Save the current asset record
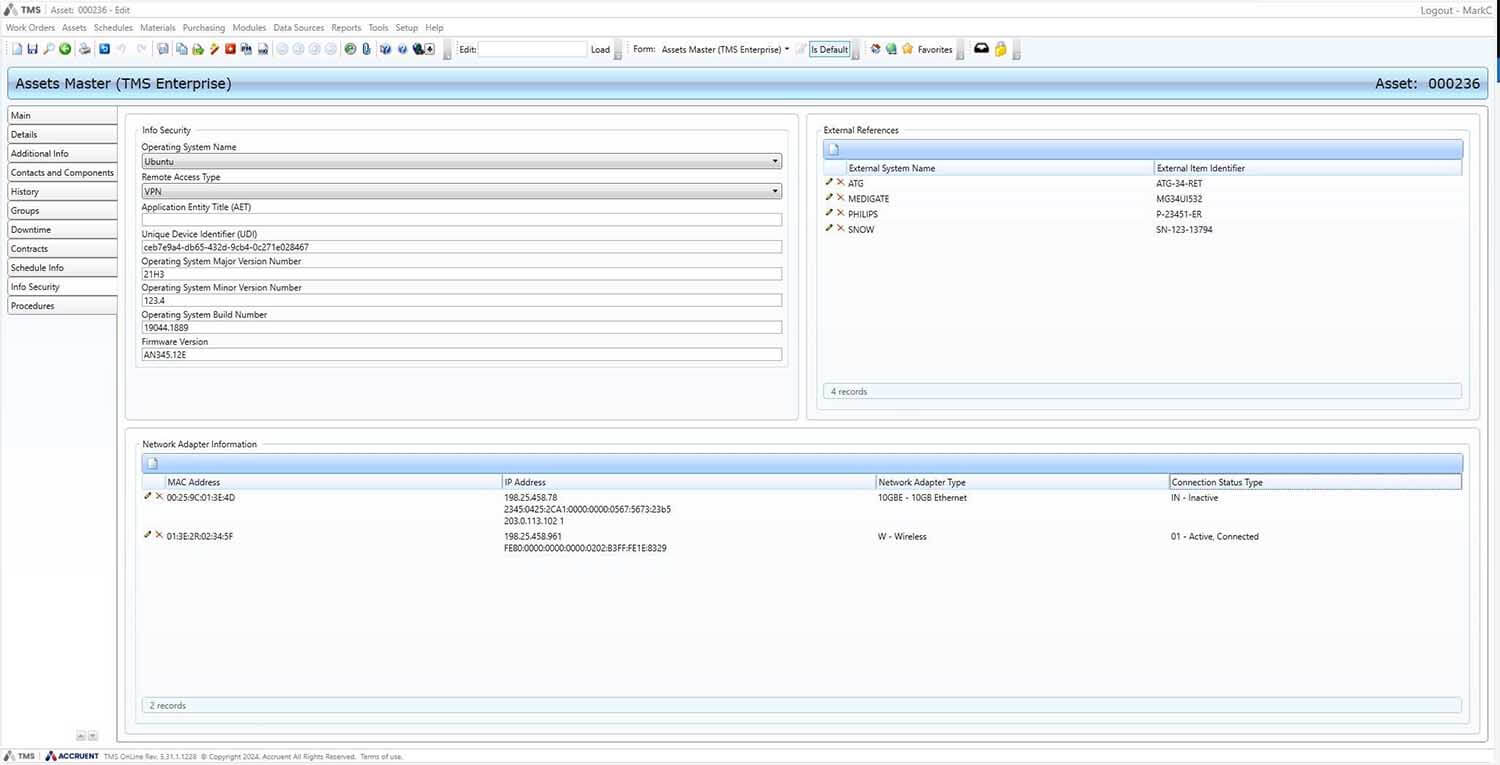The image size is (1500, 765). pyautogui.click(x=33, y=48)
